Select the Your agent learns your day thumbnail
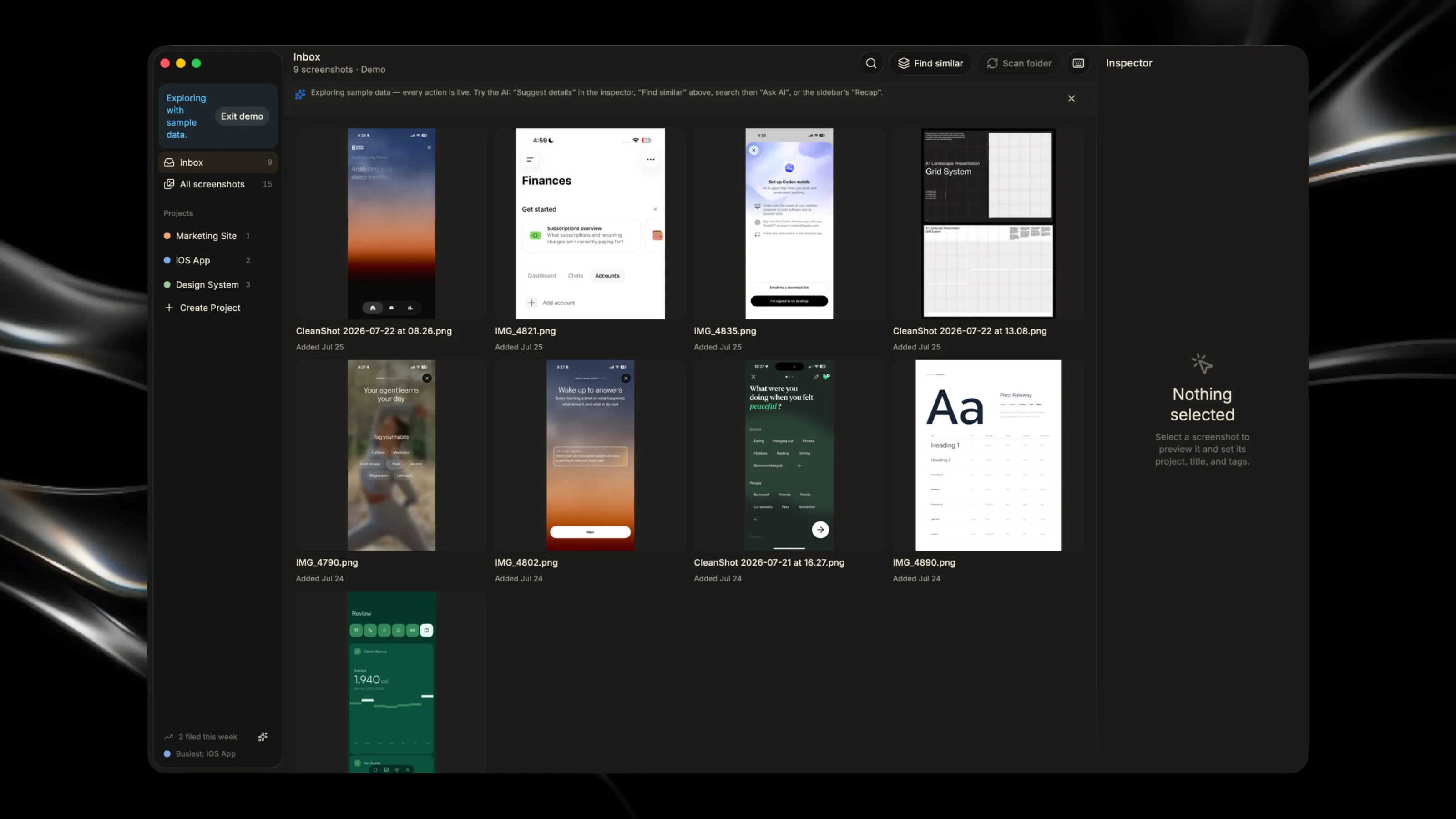This screenshot has height=819, width=1456. pos(391,455)
